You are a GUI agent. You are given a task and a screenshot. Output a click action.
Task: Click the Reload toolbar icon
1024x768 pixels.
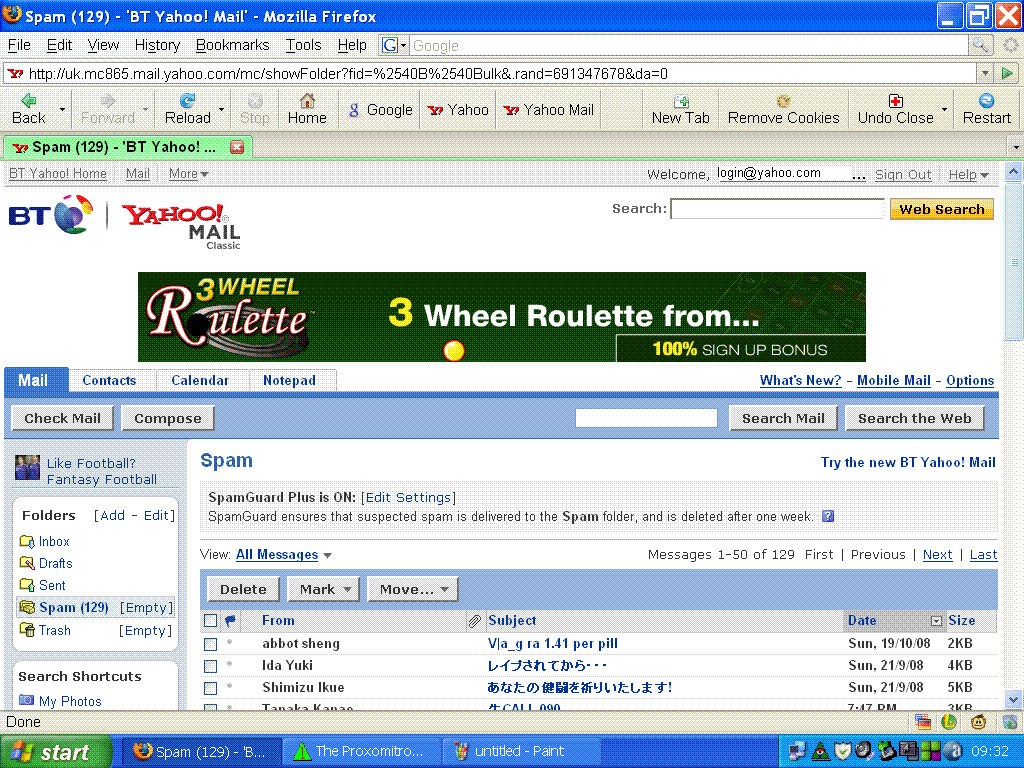[x=187, y=101]
